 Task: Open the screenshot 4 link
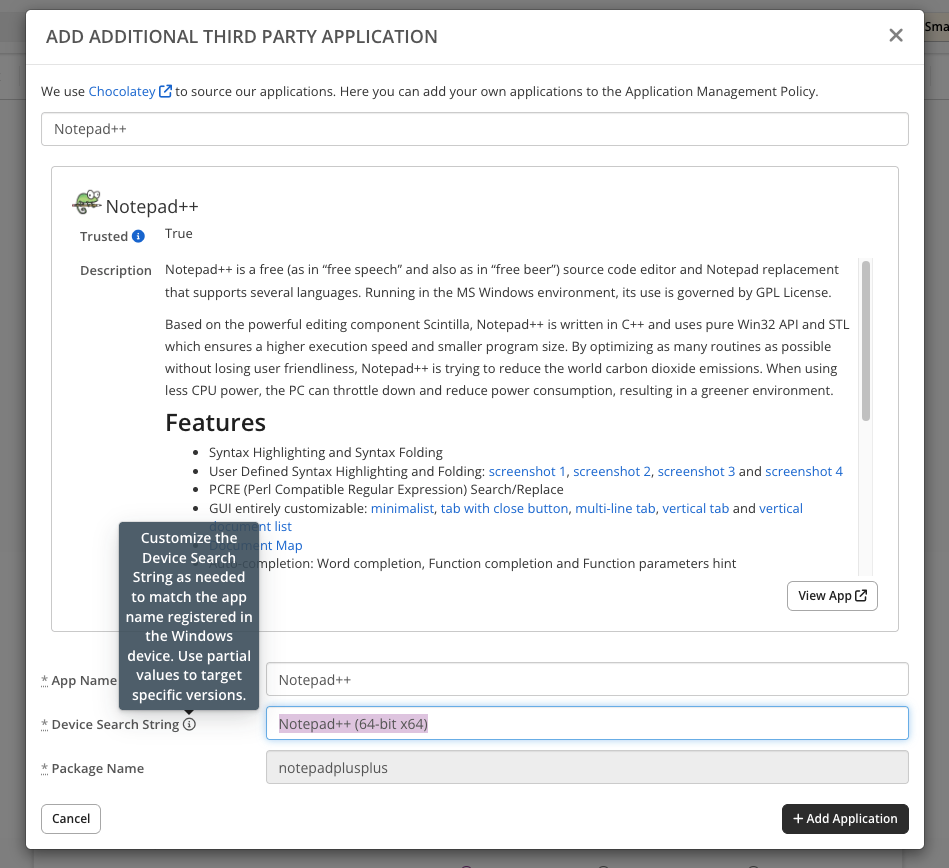point(804,471)
